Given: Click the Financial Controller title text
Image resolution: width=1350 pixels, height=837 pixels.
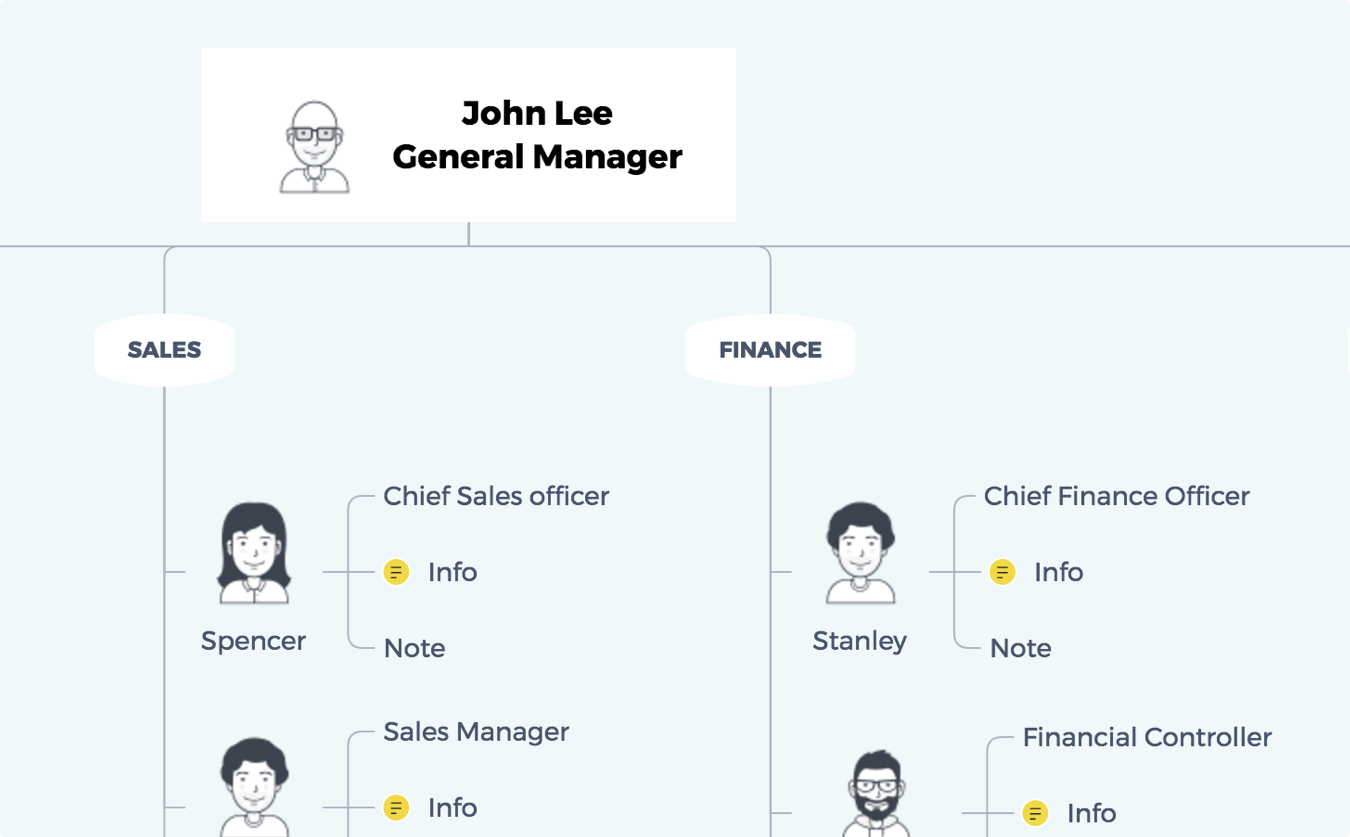Looking at the screenshot, I should (1147, 738).
